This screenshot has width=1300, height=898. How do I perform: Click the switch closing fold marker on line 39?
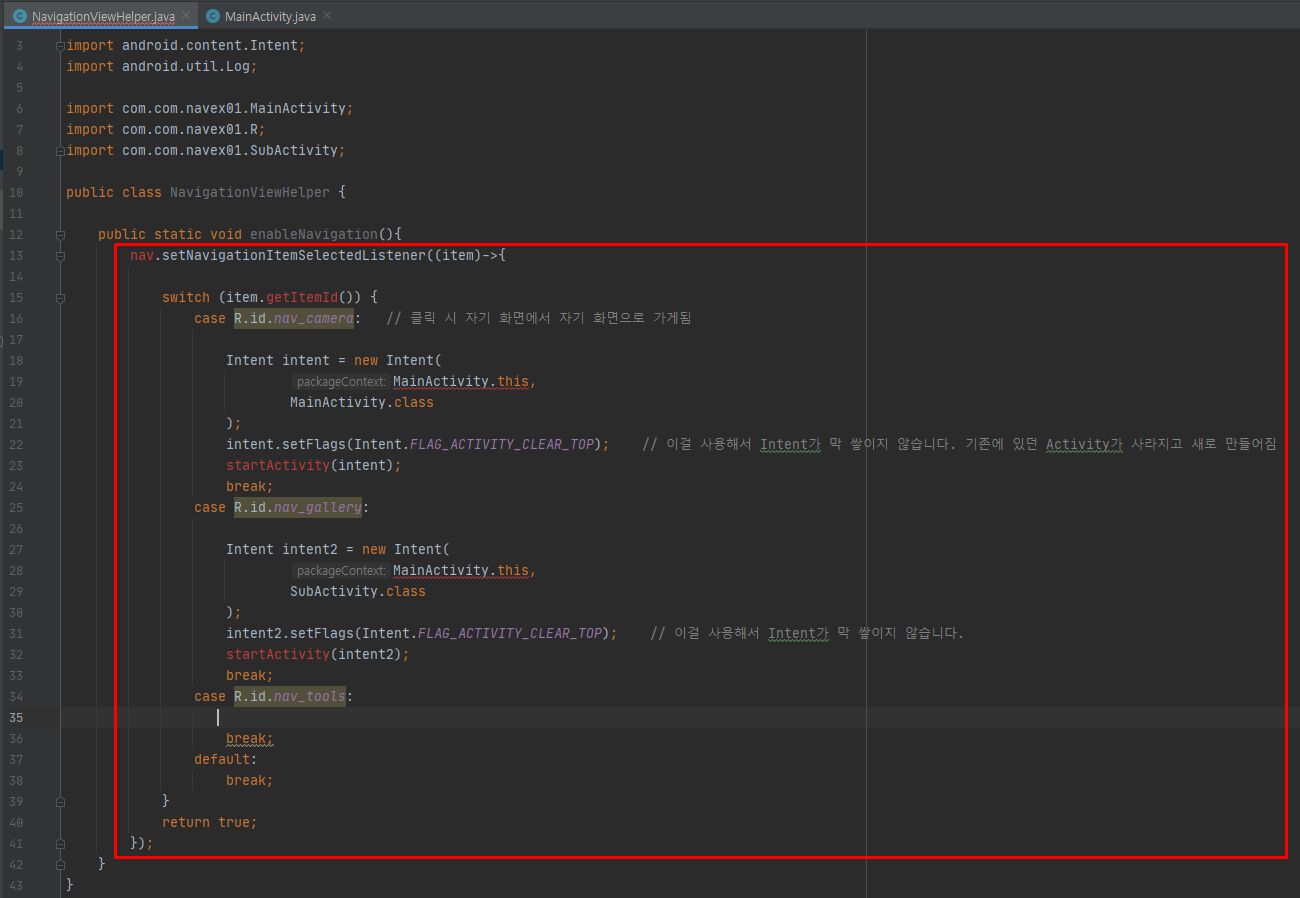tap(61, 802)
